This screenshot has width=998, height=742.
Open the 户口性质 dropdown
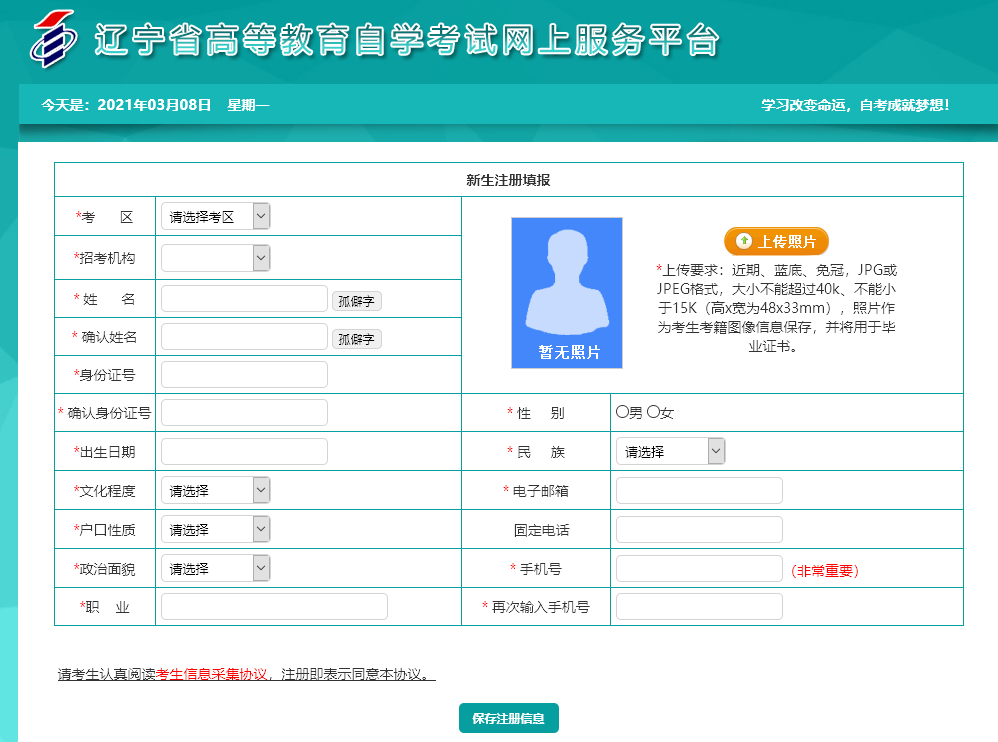(x=215, y=529)
